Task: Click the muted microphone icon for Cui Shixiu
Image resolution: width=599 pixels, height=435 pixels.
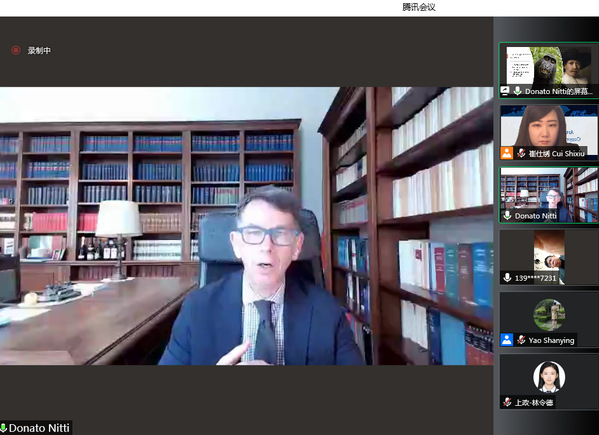Action: click(x=521, y=154)
